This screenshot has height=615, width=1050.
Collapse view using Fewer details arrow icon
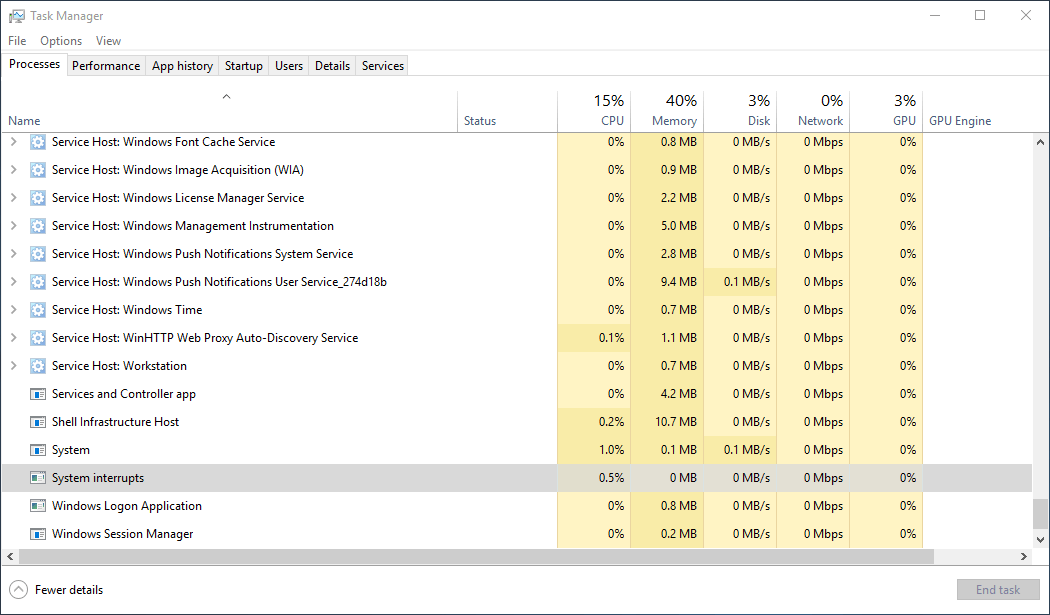click(18, 590)
